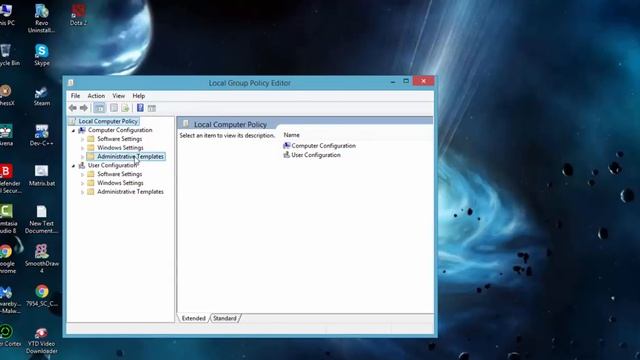Select Administrative Templates under Computer Configuration
Screen dimensions: 640x360
coord(130,156)
